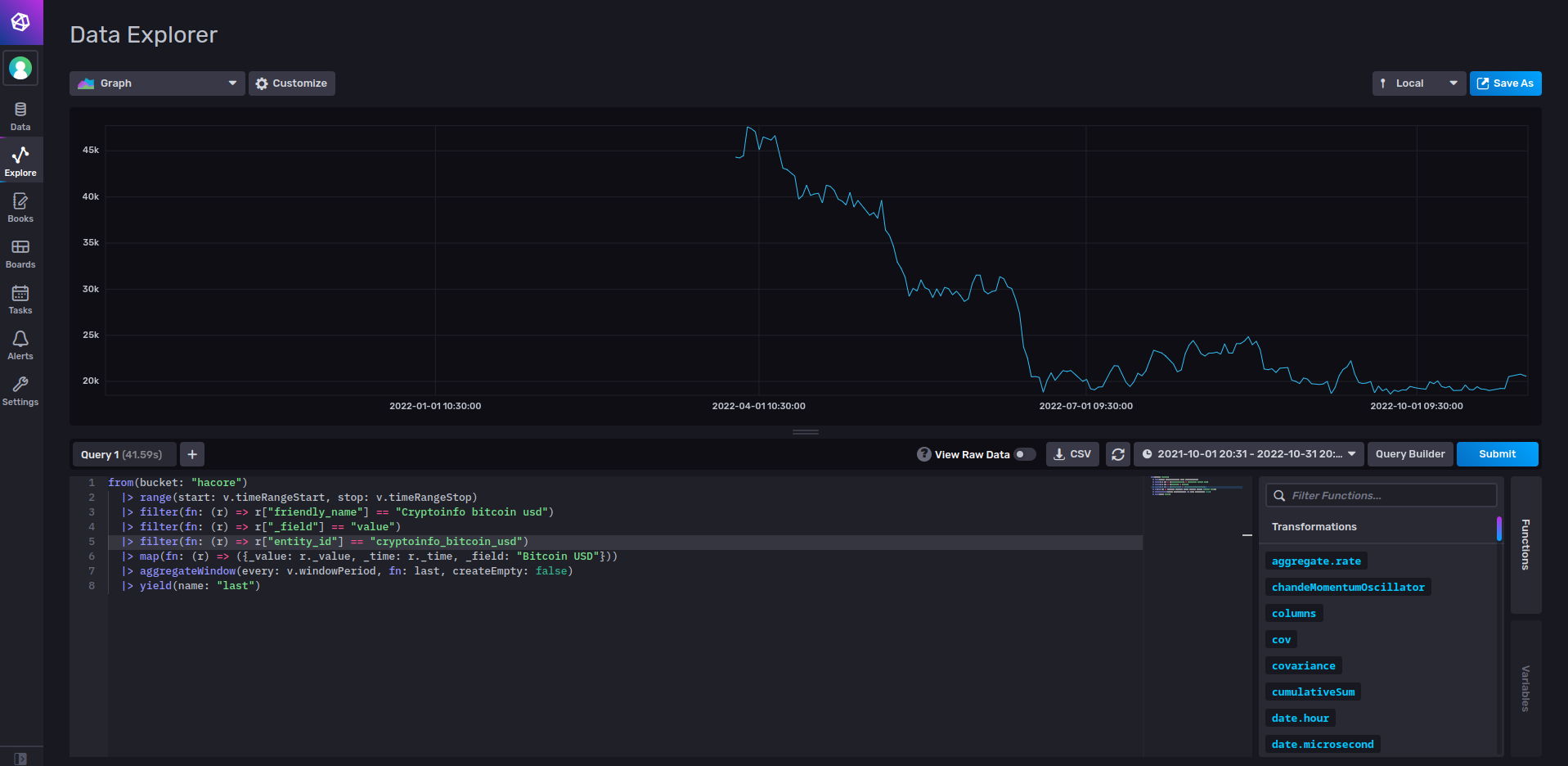Viewport: 1568px width, 766px height.
Task: Open the Local timezone dropdown
Action: tap(1419, 83)
